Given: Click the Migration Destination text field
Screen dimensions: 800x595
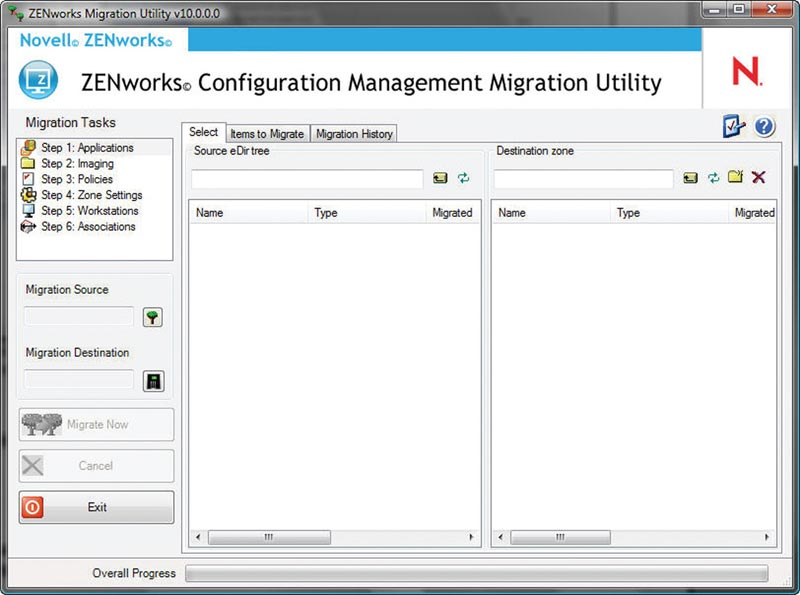Looking at the screenshot, I should (79, 380).
